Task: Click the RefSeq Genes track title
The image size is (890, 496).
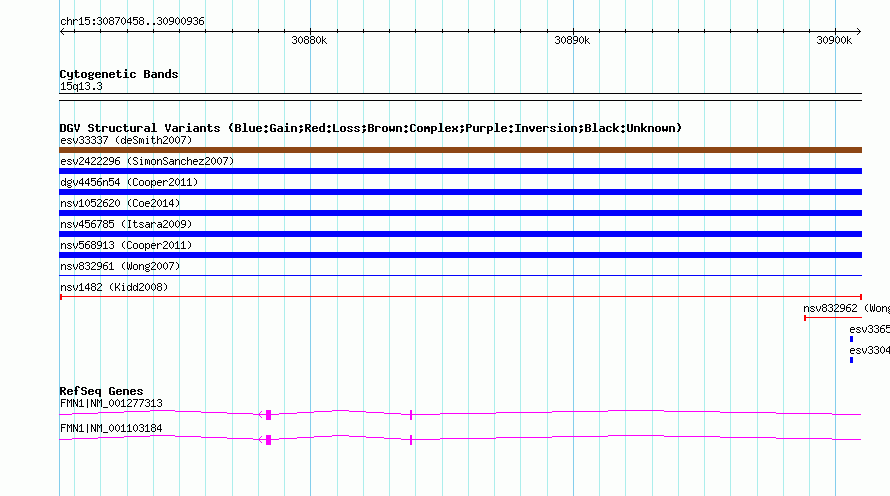Action: click(x=101, y=391)
